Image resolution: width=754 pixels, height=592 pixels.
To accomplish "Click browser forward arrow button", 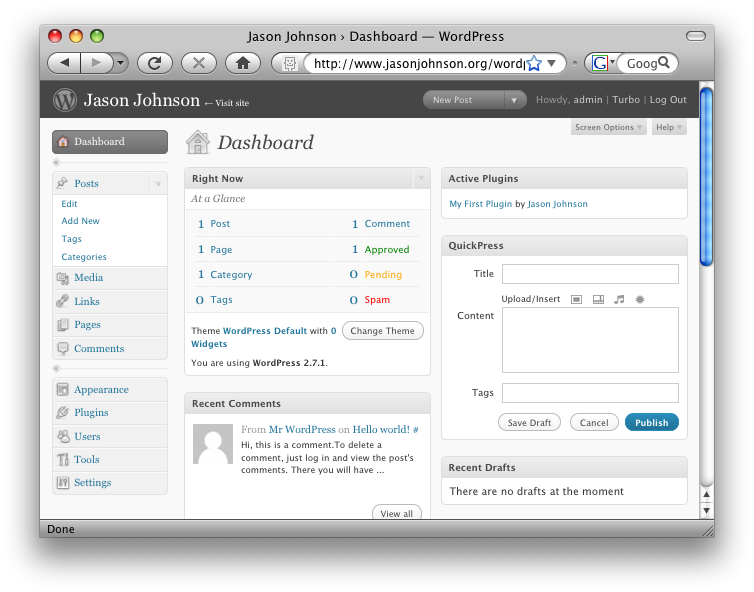I will 97,63.
